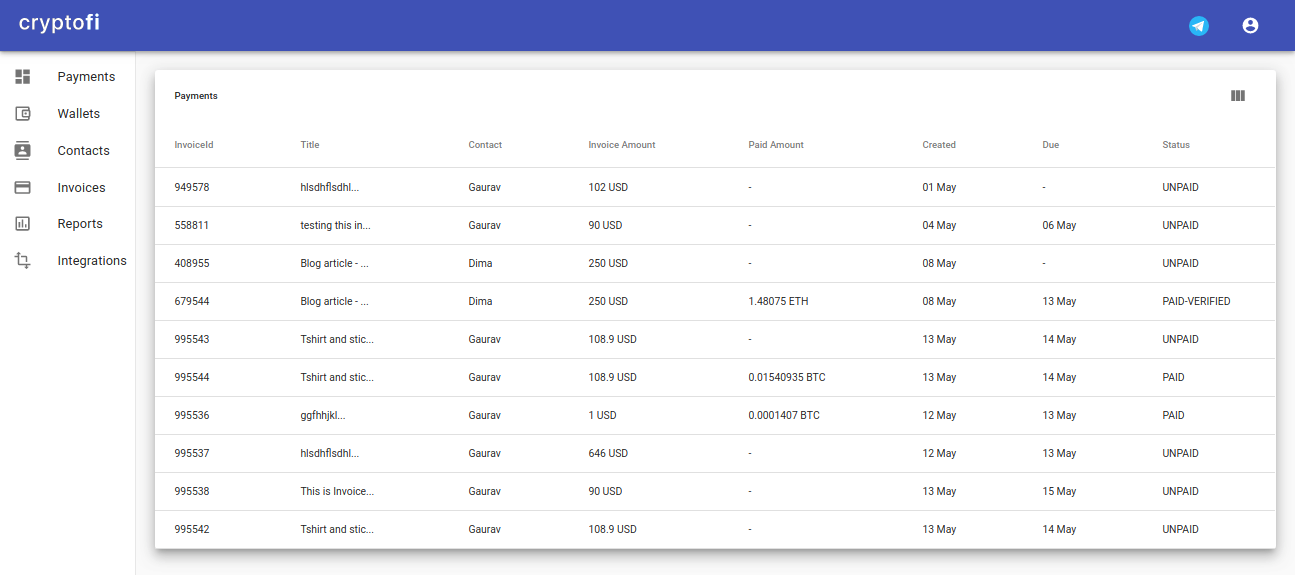Click the paid amount 1.48075 ETH
This screenshot has width=1295, height=575.
coord(778,302)
